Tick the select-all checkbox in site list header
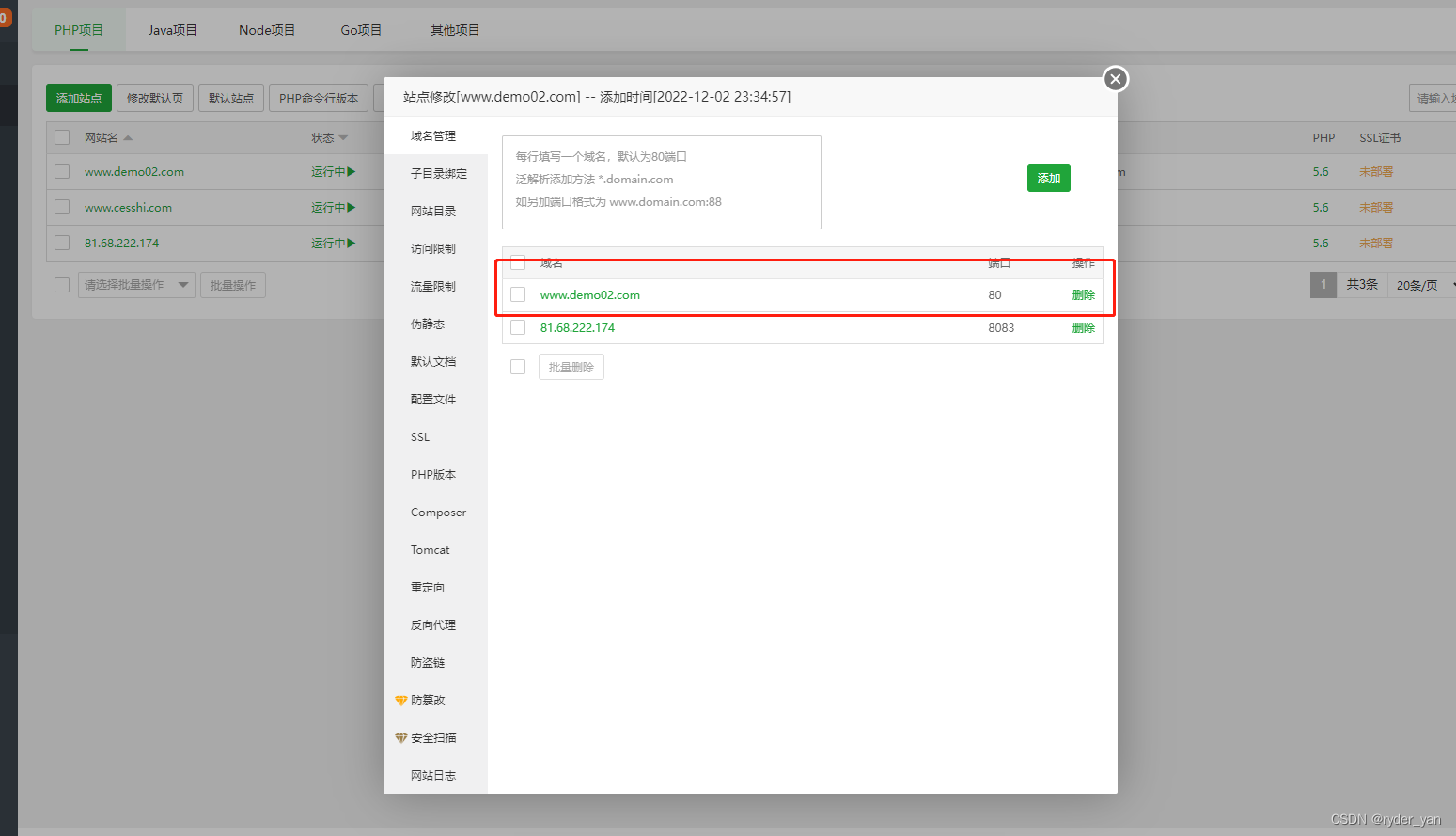 click(x=62, y=137)
